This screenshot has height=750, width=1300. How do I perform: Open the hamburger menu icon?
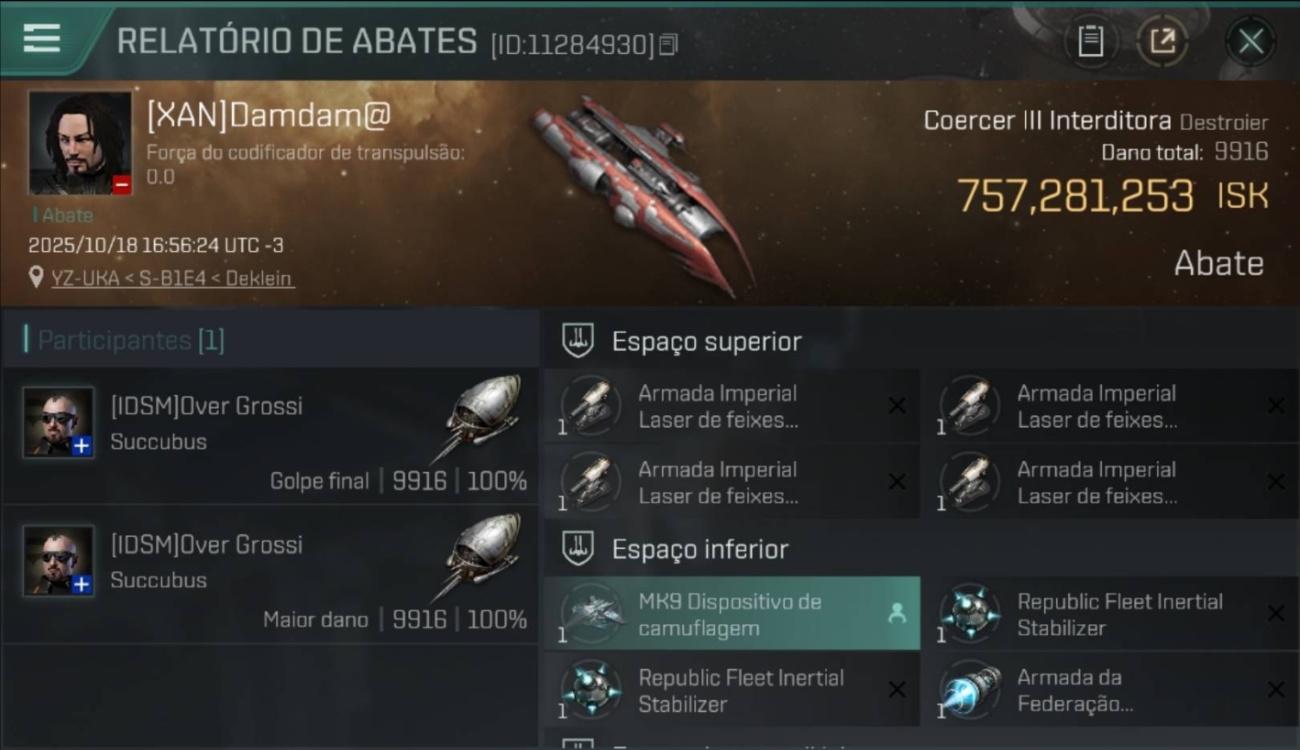coord(41,39)
